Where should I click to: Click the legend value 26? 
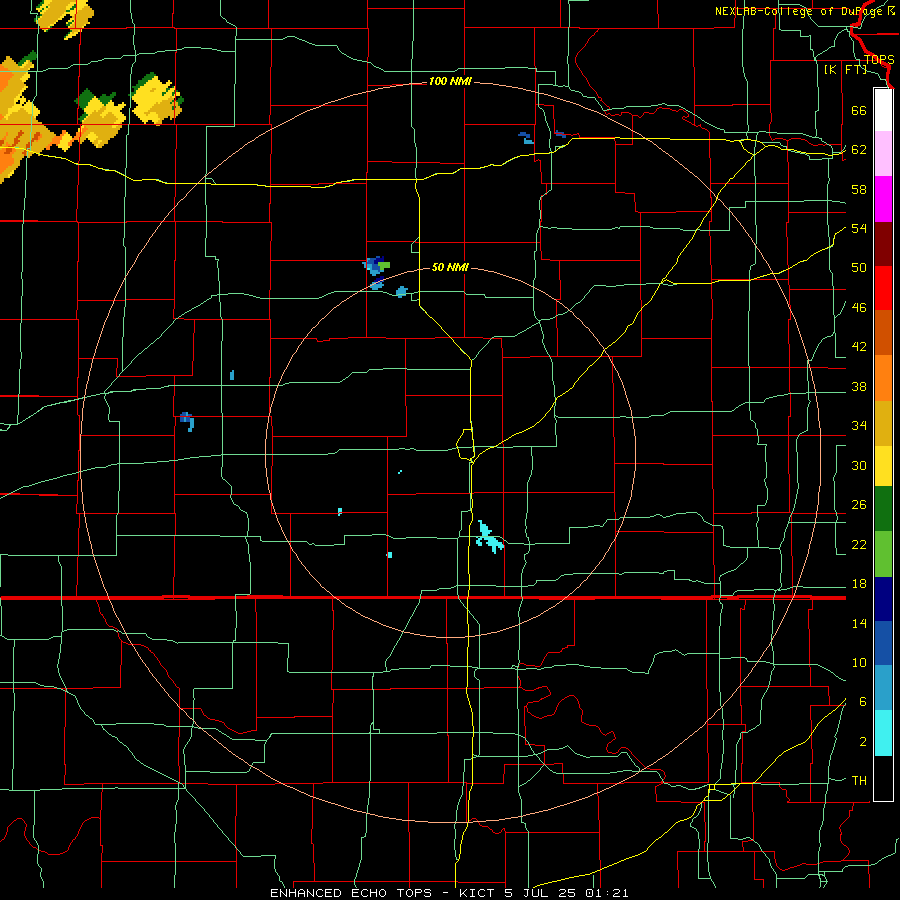(x=859, y=505)
